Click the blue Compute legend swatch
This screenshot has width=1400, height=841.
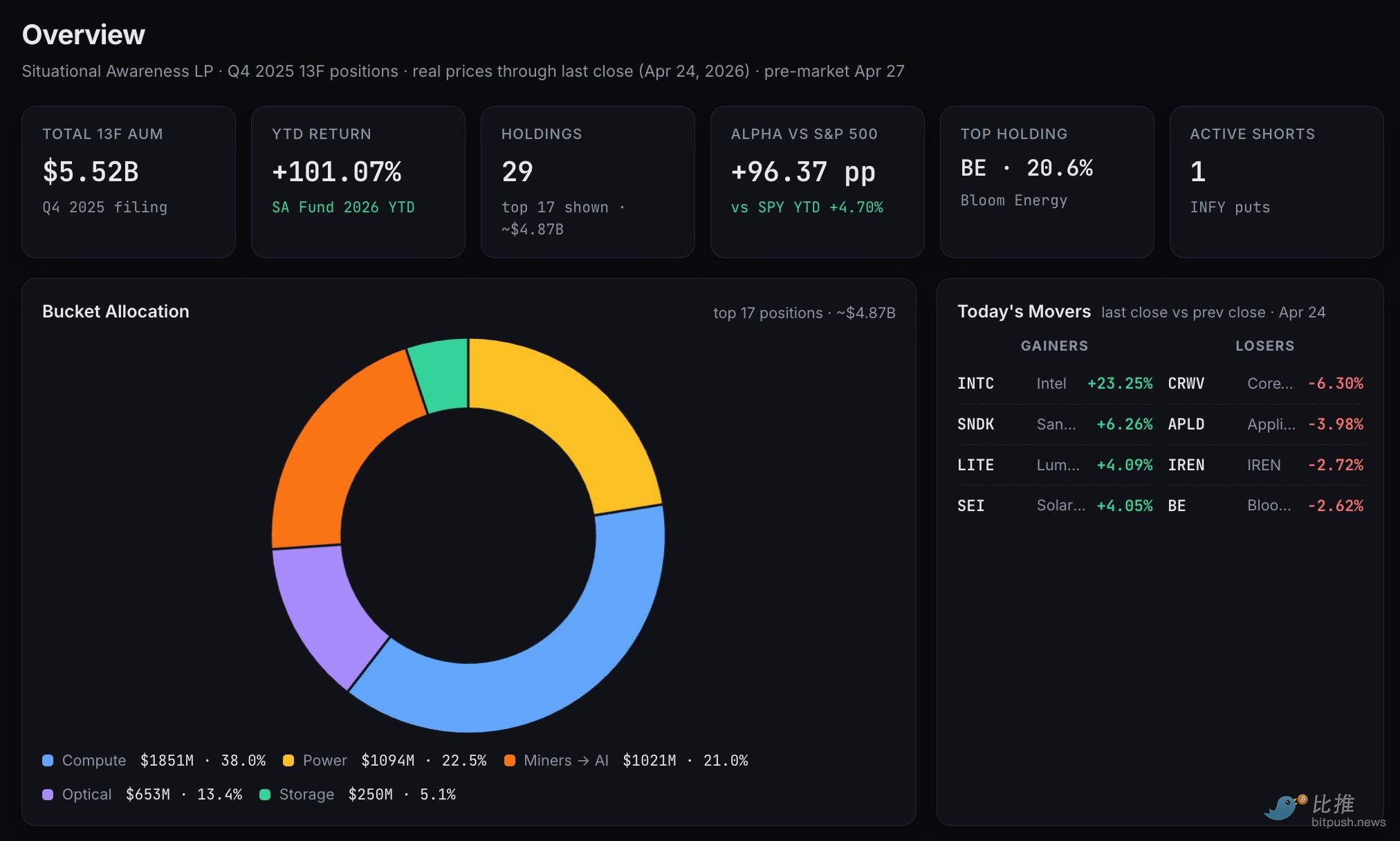click(x=48, y=760)
